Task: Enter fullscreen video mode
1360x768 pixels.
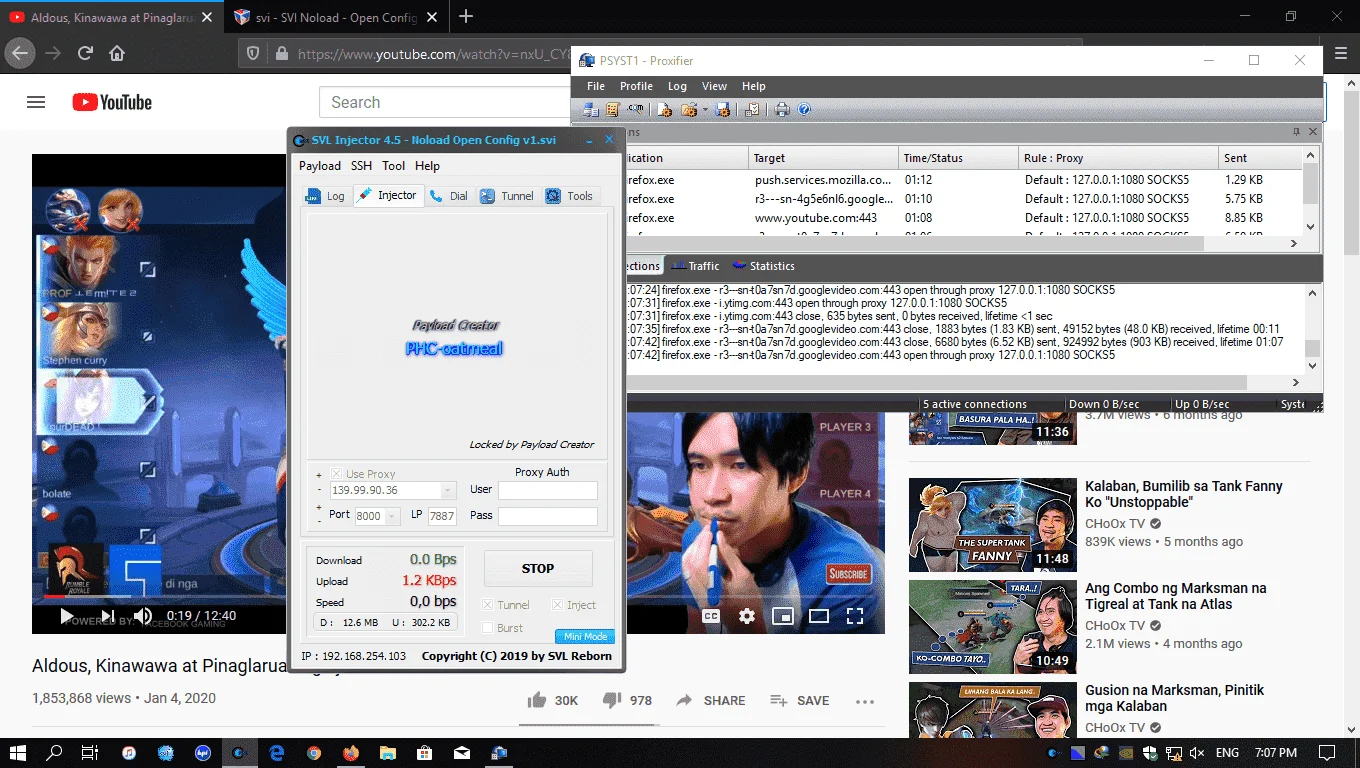Action: pos(855,616)
